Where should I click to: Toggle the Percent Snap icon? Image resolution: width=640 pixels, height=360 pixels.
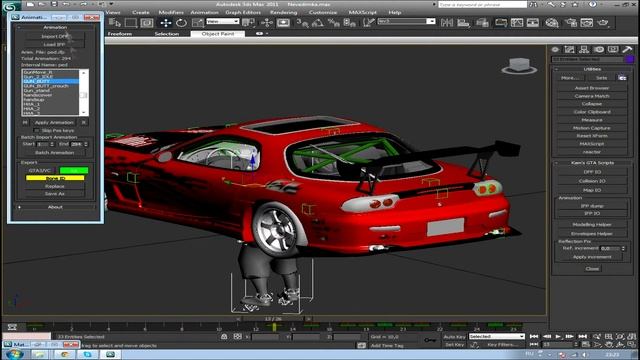click(x=333, y=22)
